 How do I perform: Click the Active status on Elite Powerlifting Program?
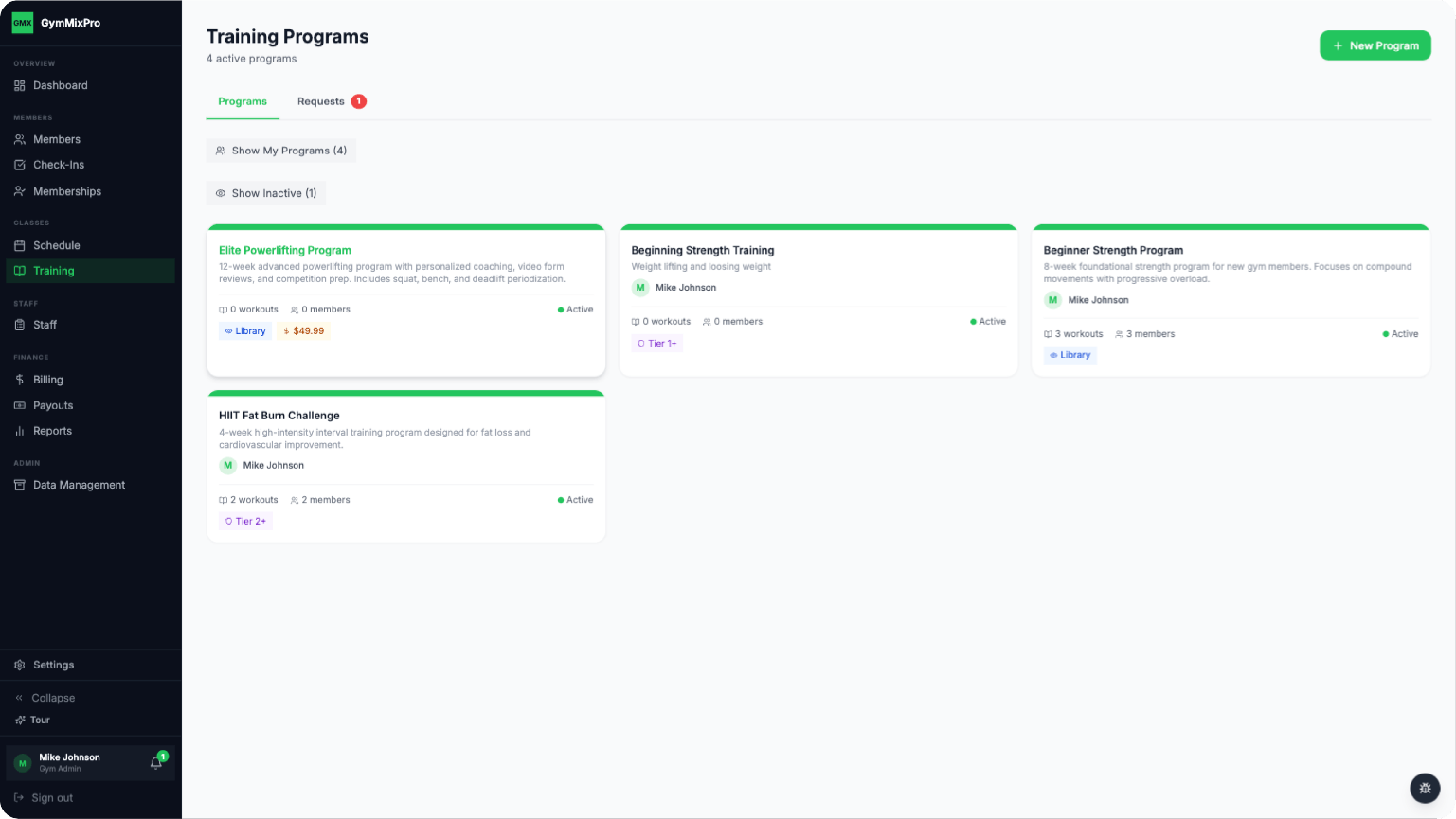[575, 309]
